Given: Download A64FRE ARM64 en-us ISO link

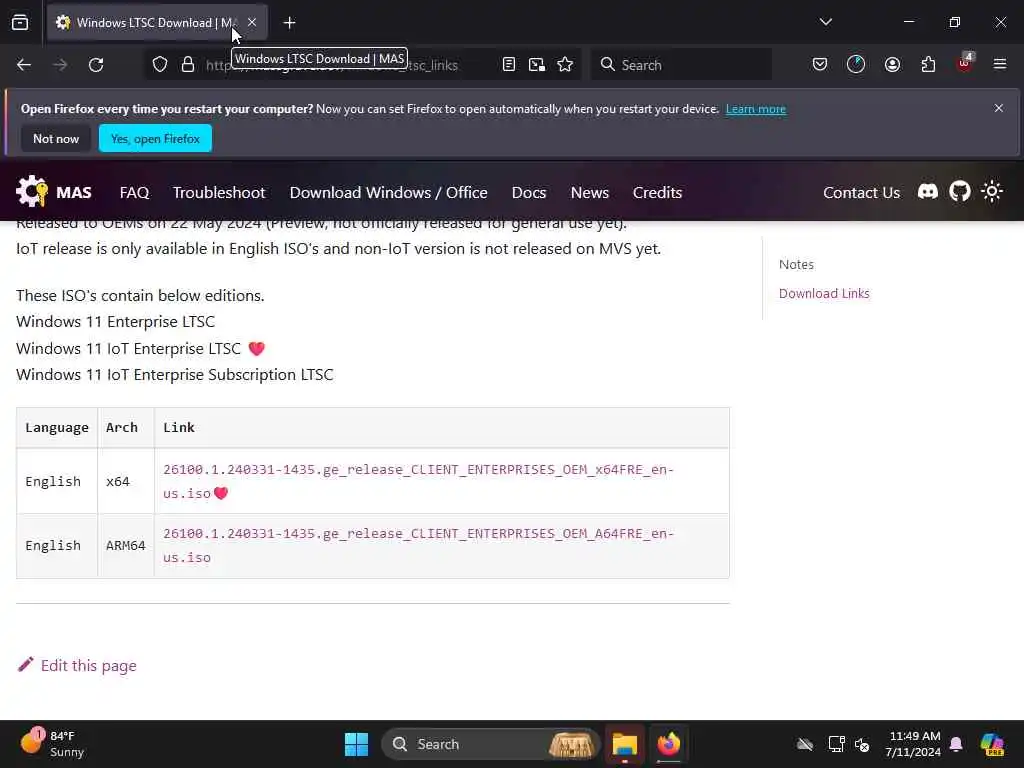Looking at the screenshot, I should pyautogui.click(x=418, y=545).
